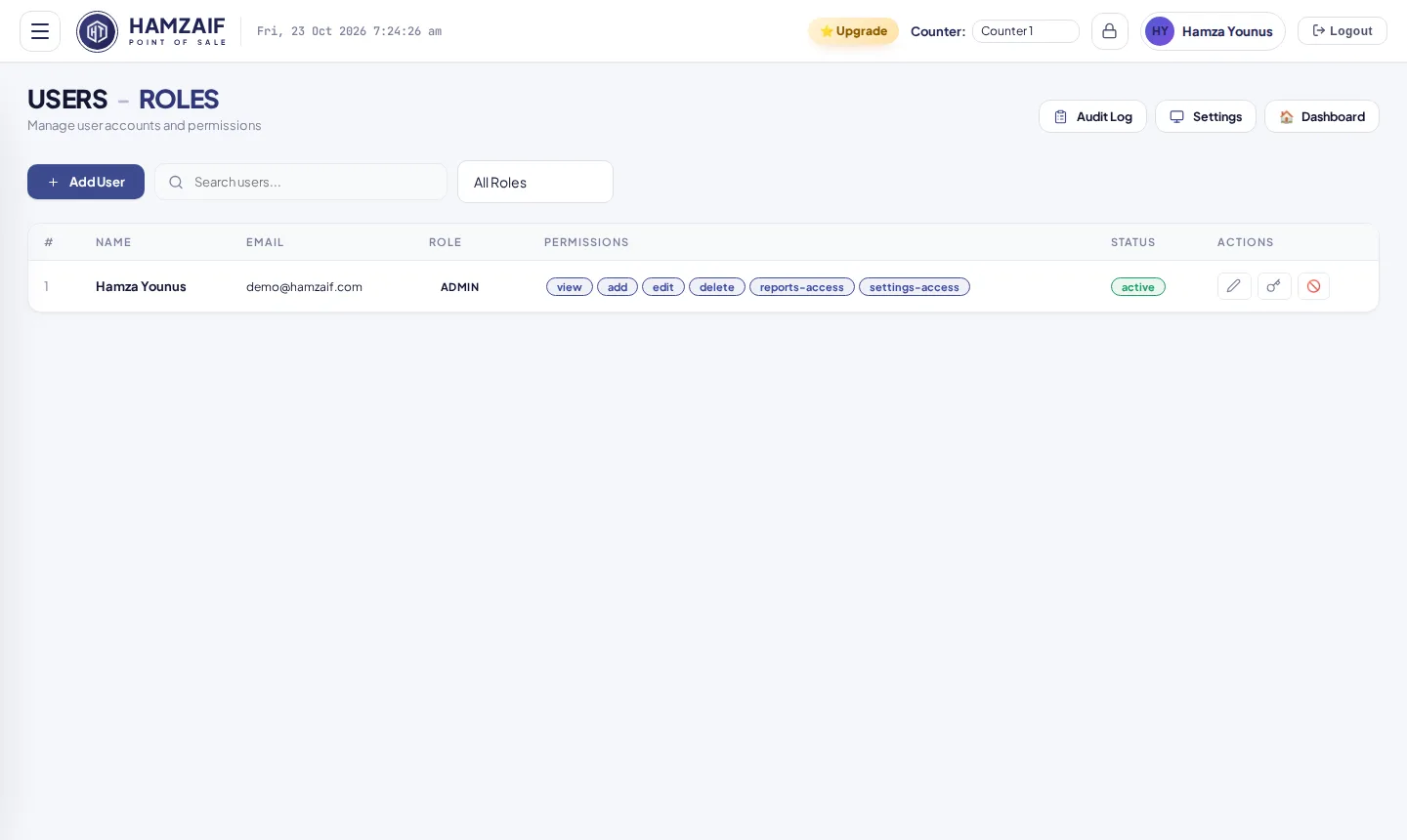Viewport: 1407px width, 840px height.
Task: Click the 'edit' permission tag
Action: tap(663, 287)
